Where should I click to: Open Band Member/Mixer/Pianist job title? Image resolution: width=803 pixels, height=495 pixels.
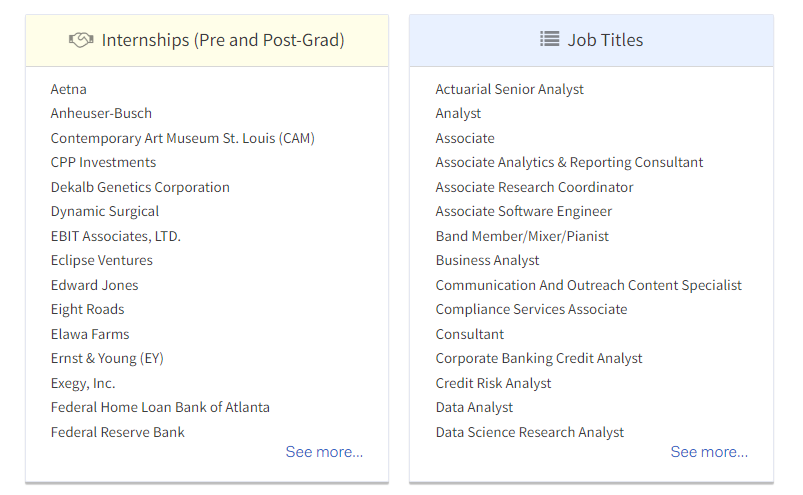tap(522, 236)
